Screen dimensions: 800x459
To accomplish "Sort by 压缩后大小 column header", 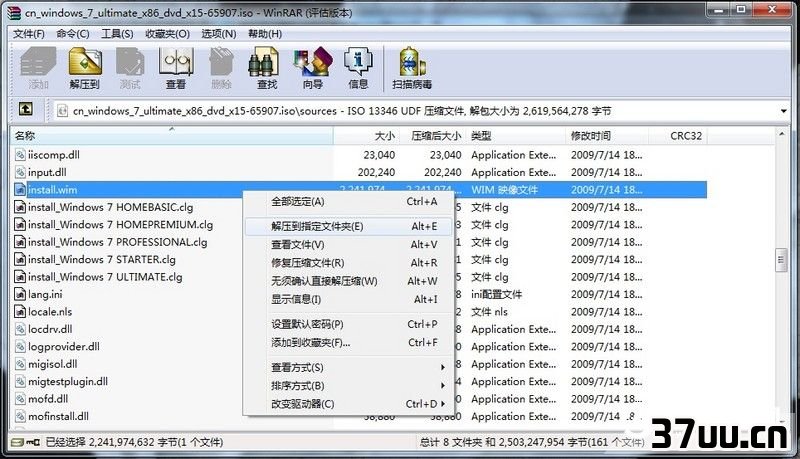I will [432, 136].
